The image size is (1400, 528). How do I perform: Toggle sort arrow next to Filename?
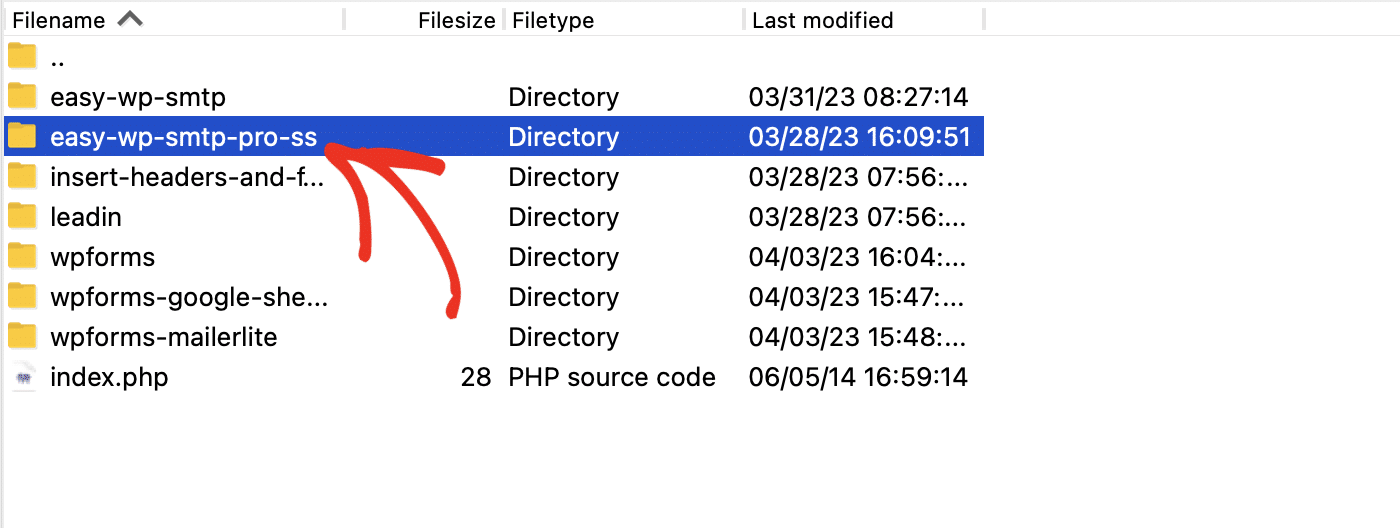click(131, 19)
